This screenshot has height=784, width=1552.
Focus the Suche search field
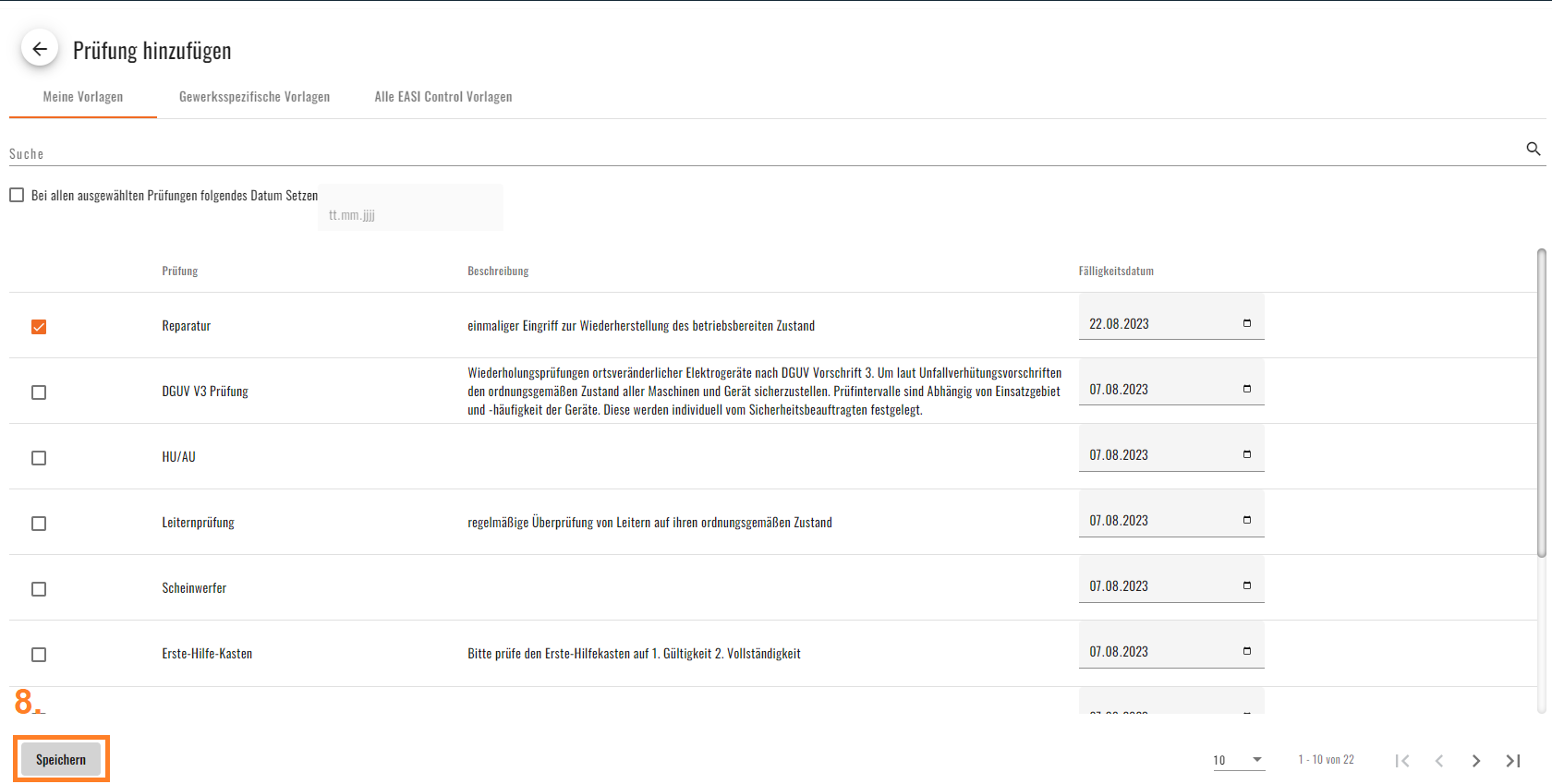click(x=765, y=153)
